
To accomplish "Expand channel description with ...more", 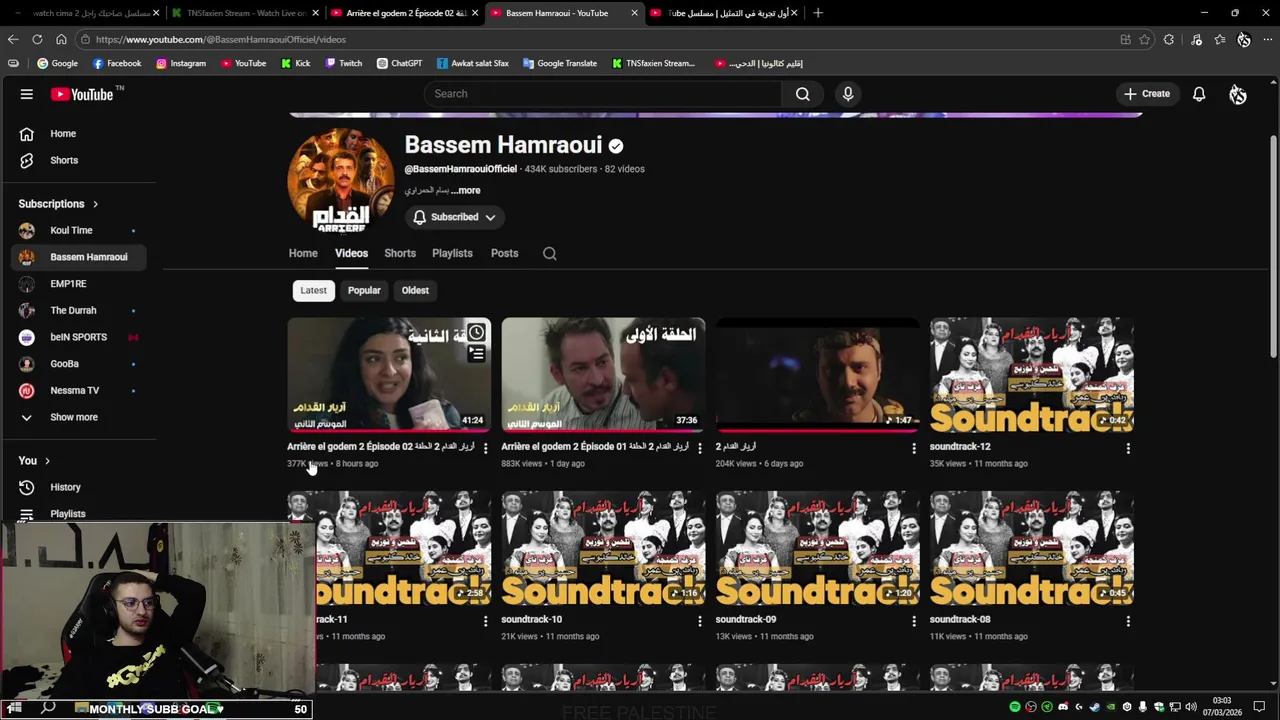I will [x=465, y=190].
